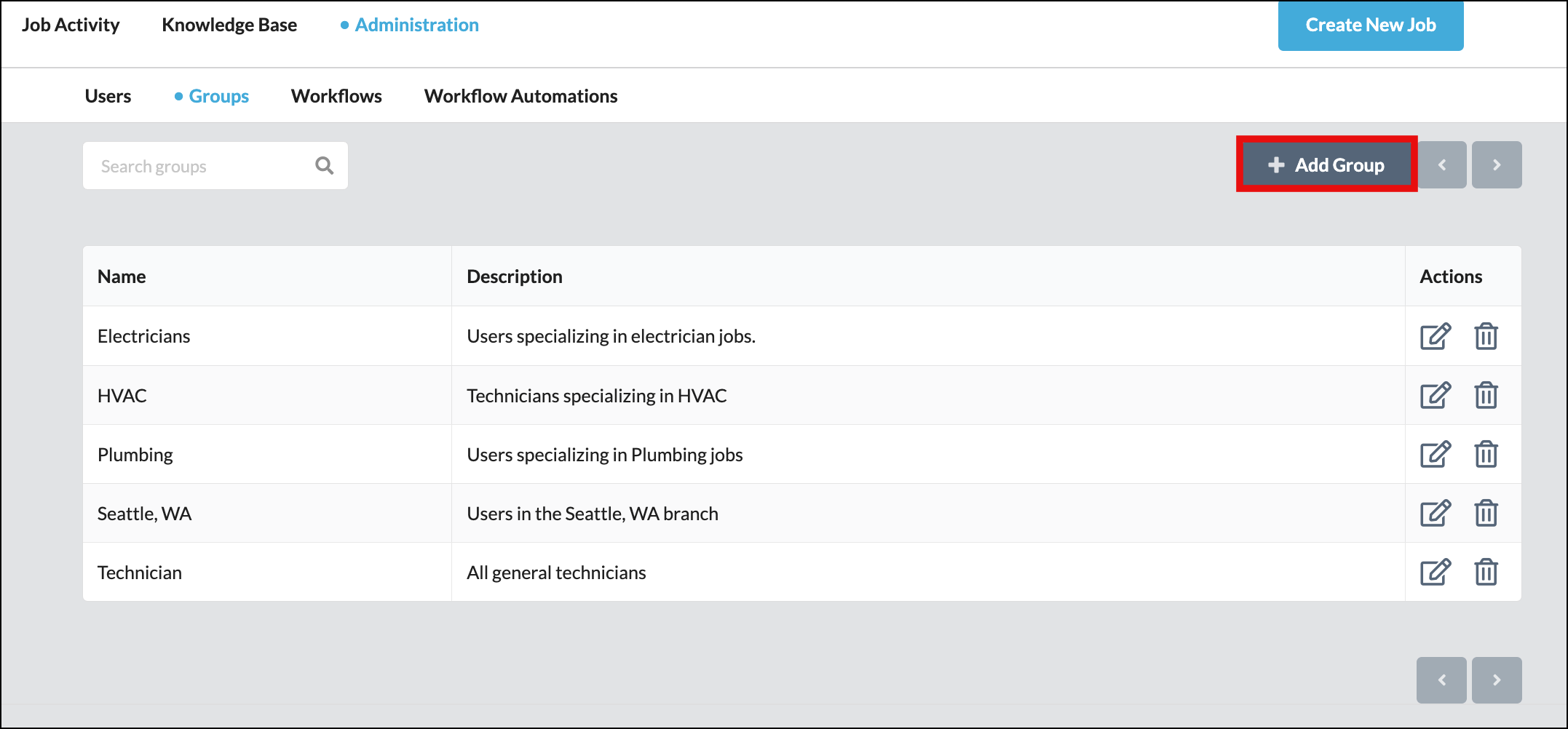Click the edit icon for HVAC
The width and height of the screenshot is (1568, 729).
[1435, 395]
